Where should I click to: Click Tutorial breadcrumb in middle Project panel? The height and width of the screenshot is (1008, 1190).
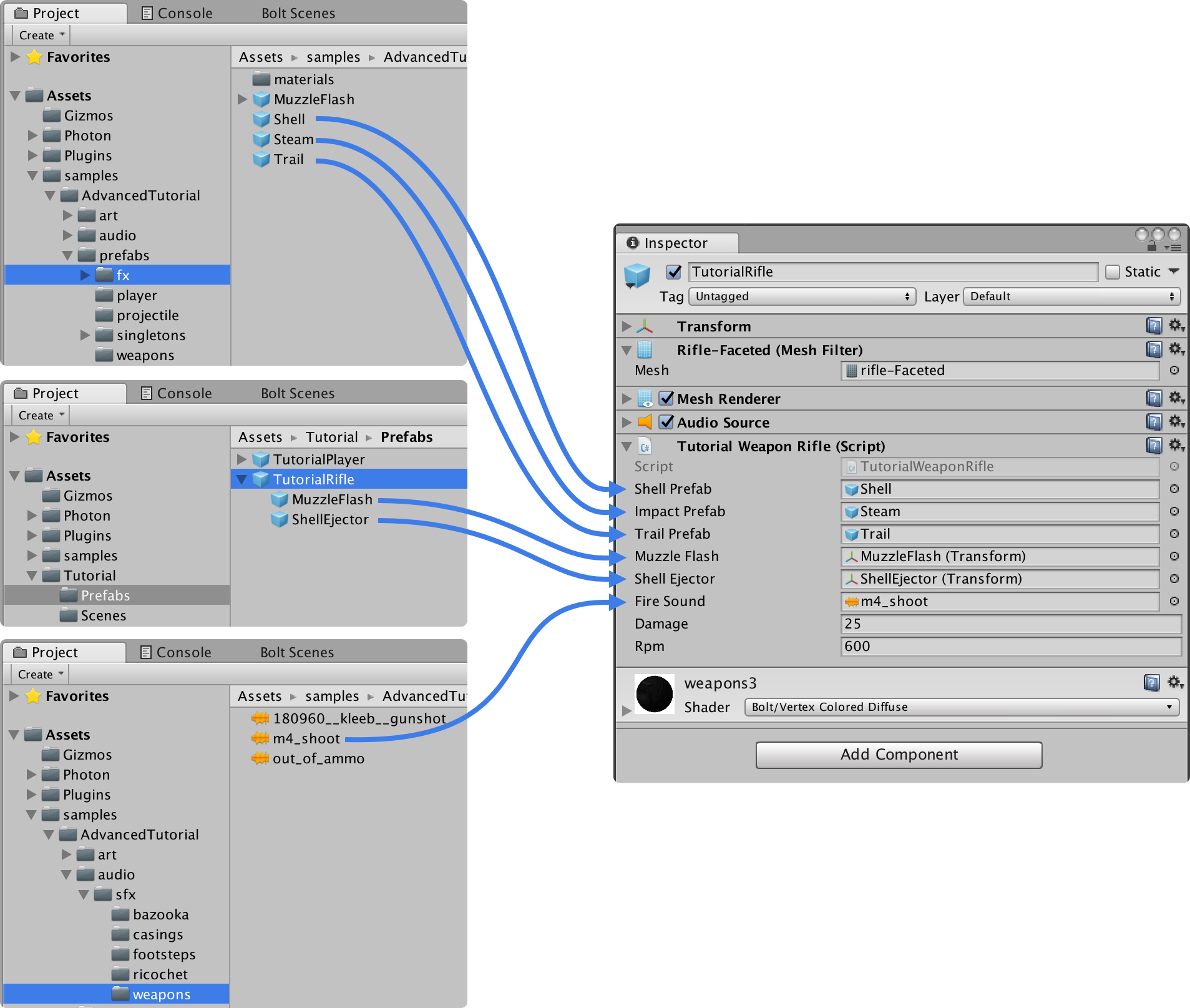tap(332, 437)
